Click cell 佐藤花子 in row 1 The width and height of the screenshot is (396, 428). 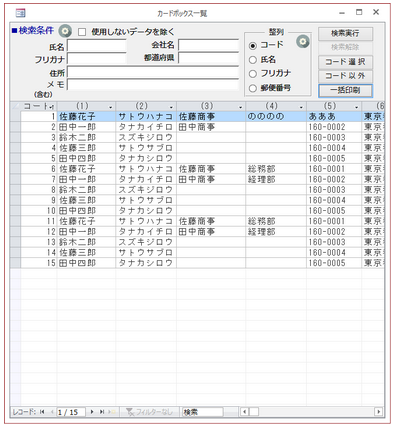(x=86, y=116)
